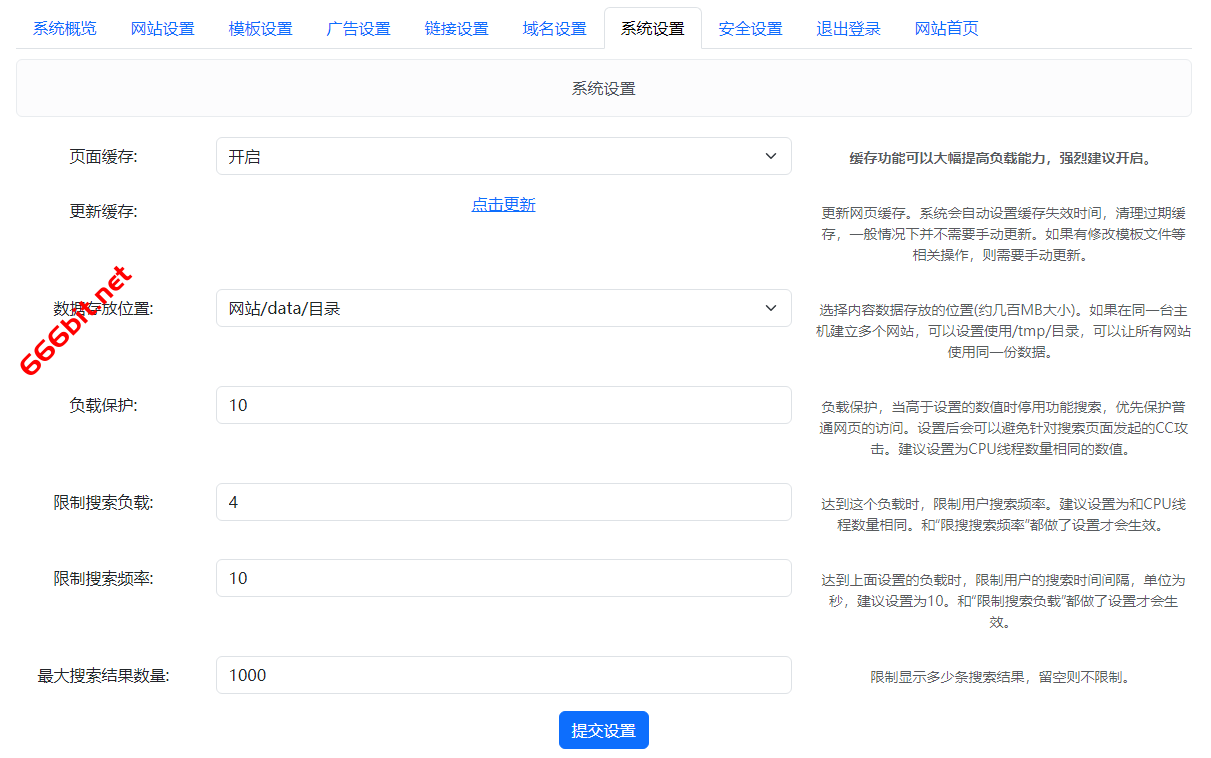This screenshot has width=1211, height=758.
Task: Switch to the 模板设置 tab
Action: point(260,28)
